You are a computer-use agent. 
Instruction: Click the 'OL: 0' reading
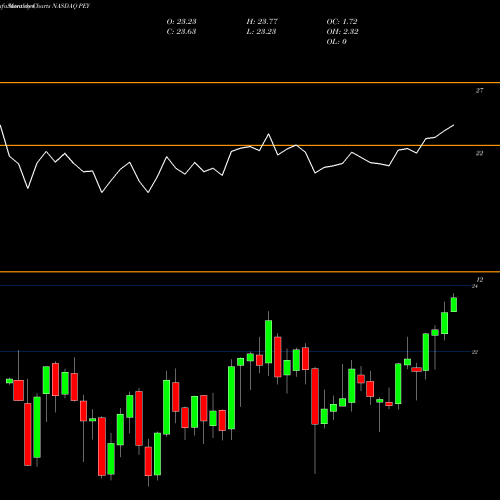click(x=336, y=42)
